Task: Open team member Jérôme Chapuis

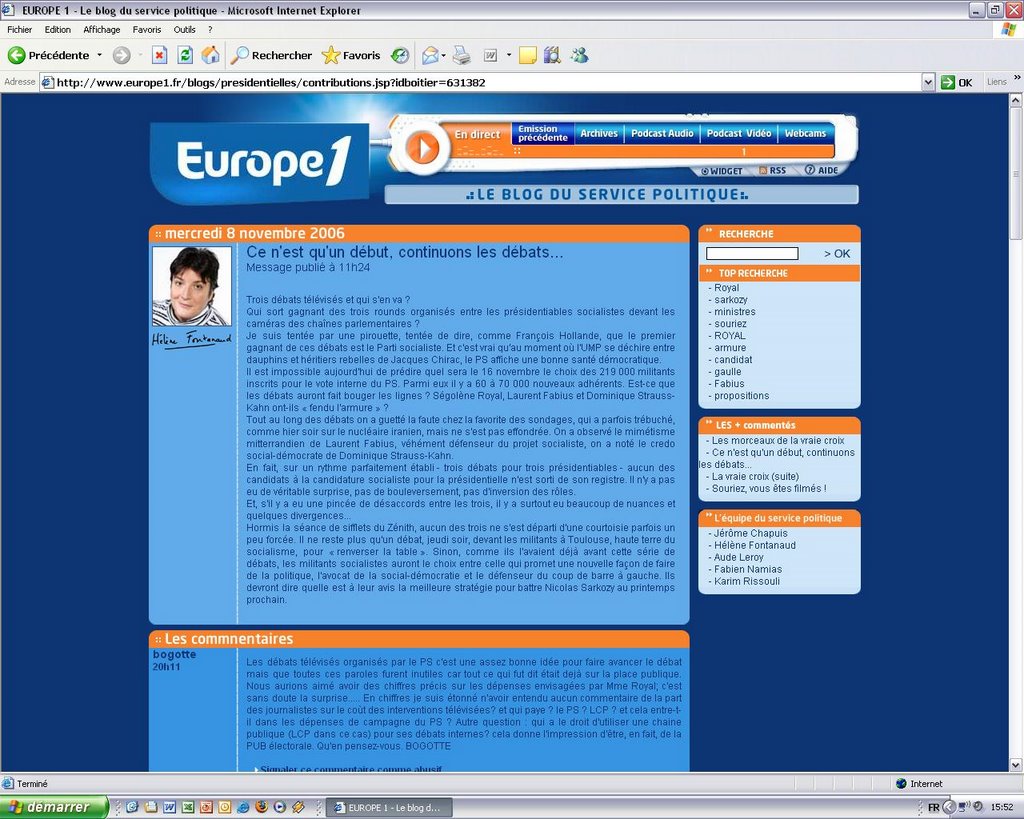Action: 750,534
